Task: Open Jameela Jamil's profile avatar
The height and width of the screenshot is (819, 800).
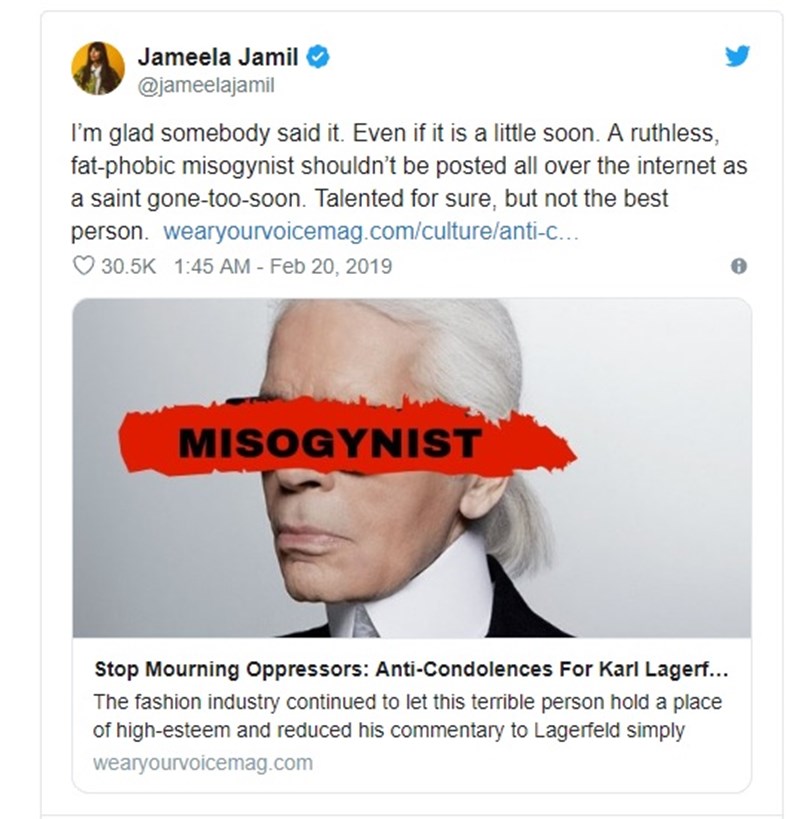Action: point(98,68)
